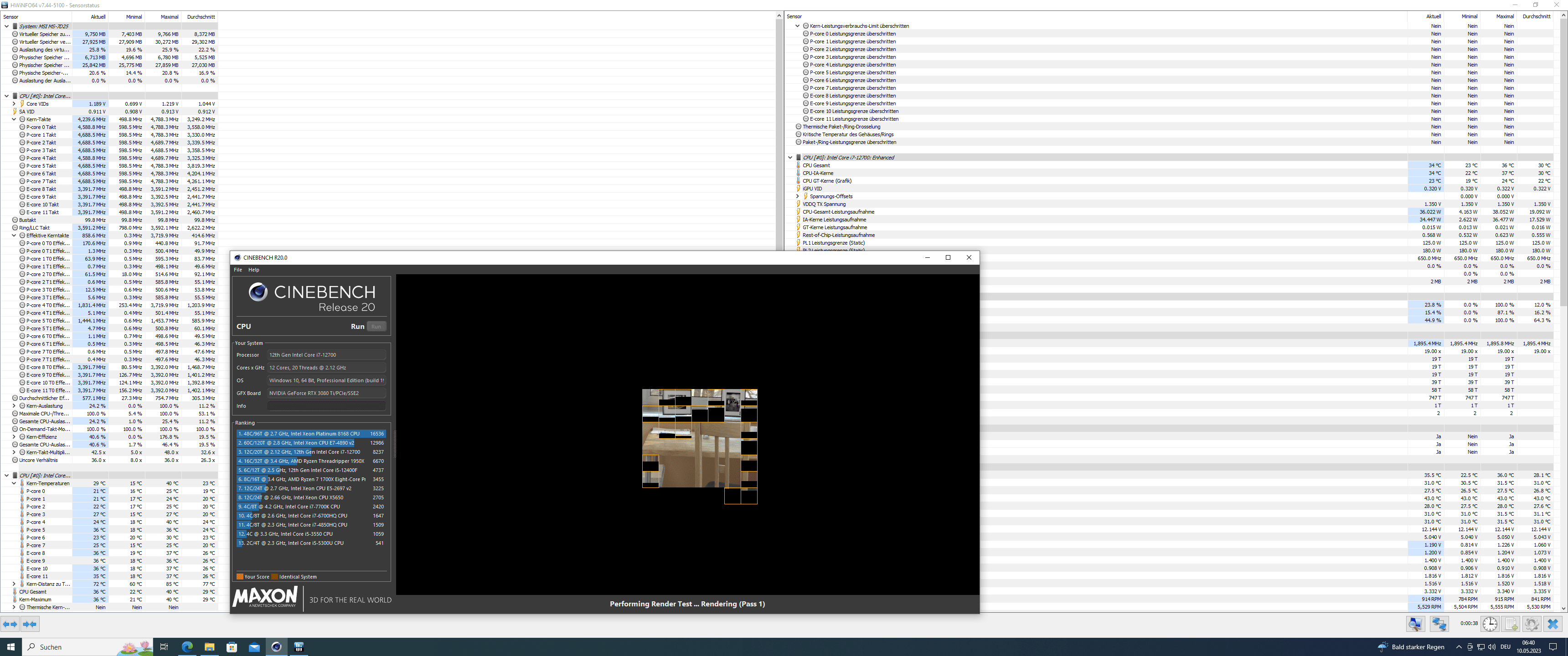Open the File menu in Cinebench
Image resolution: width=1568 pixels, height=656 pixels.
238,270
